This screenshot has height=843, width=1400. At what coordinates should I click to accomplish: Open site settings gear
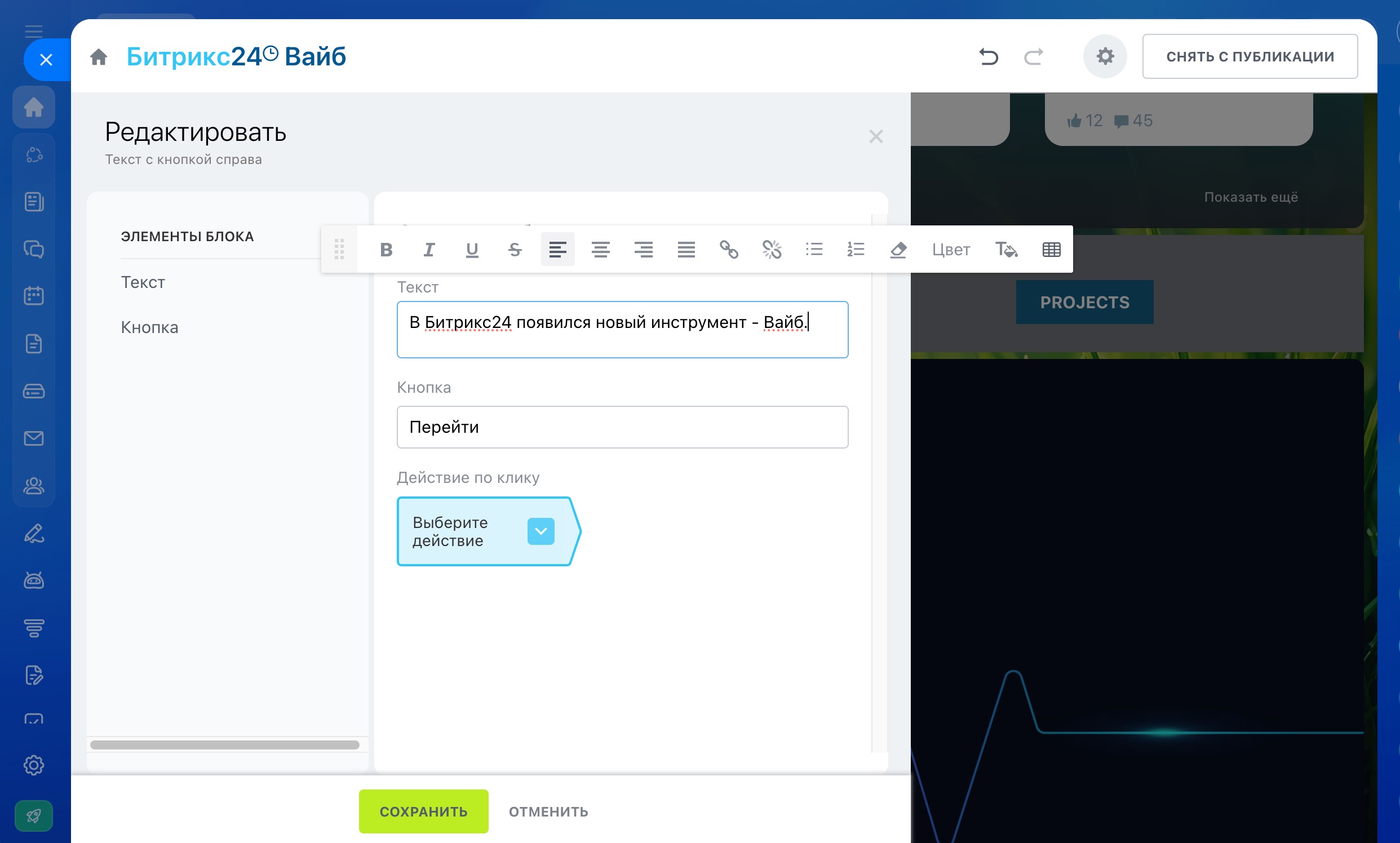pos(1105,56)
